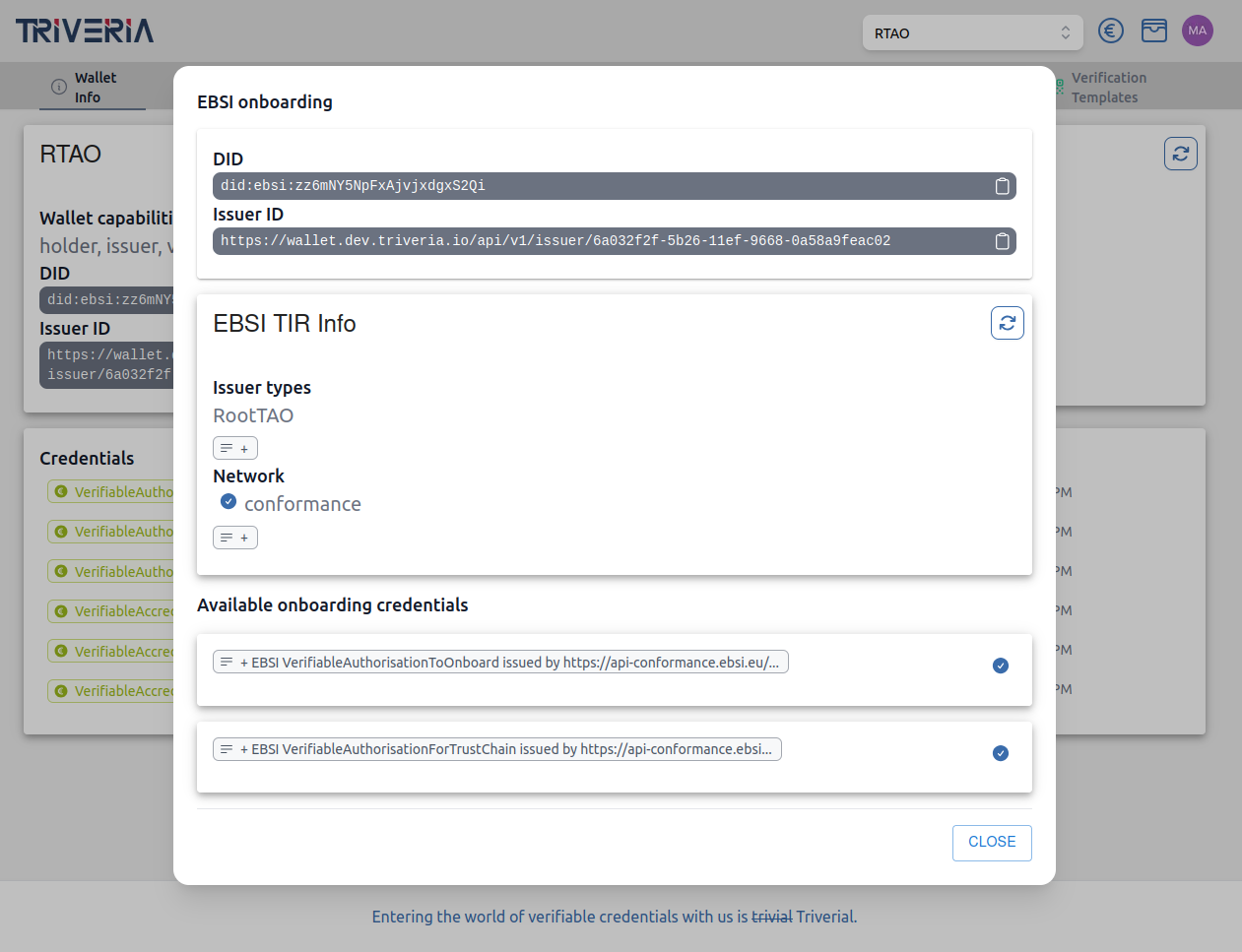Viewport: 1242px width, 952px height.
Task: Click the Triverial tagline link in footer
Action: coord(615,917)
